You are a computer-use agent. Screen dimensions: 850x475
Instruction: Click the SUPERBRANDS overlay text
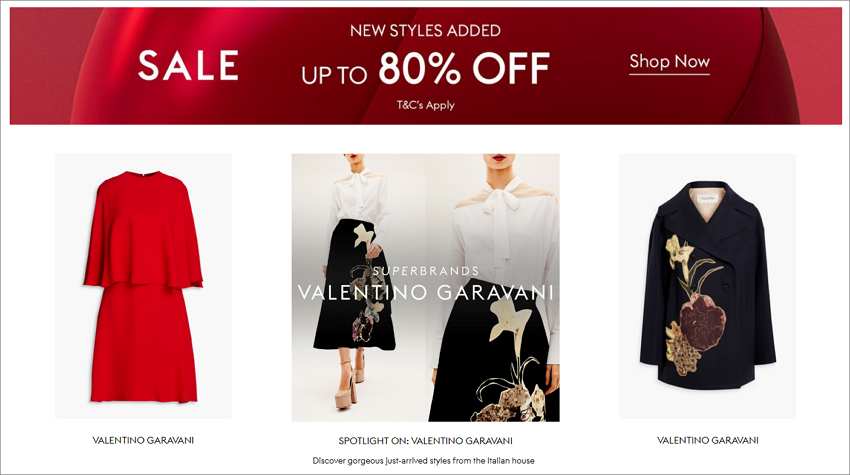(x=426, y=271)
